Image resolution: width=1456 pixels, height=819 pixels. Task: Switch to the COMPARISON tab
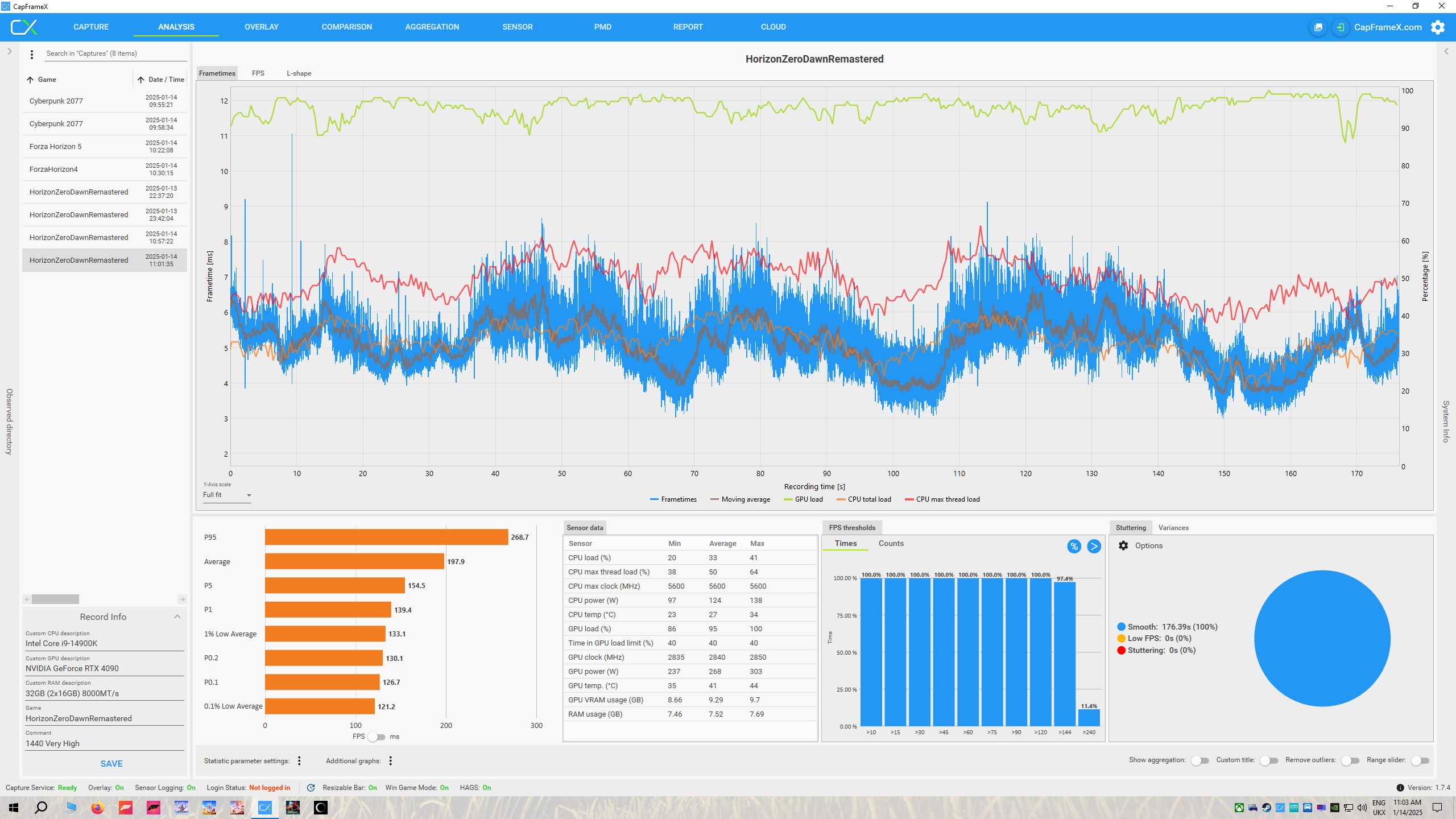(x=346, y=27)
